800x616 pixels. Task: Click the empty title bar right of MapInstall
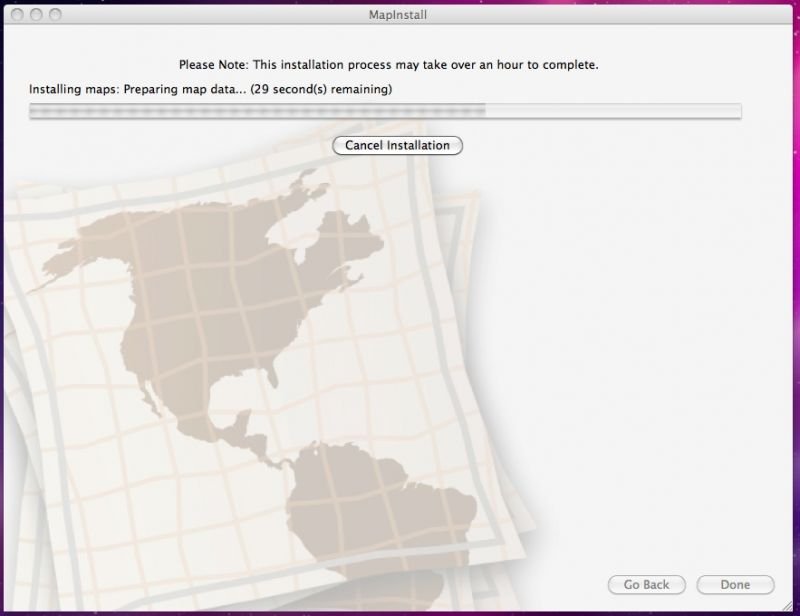click(x=600, y=16)
